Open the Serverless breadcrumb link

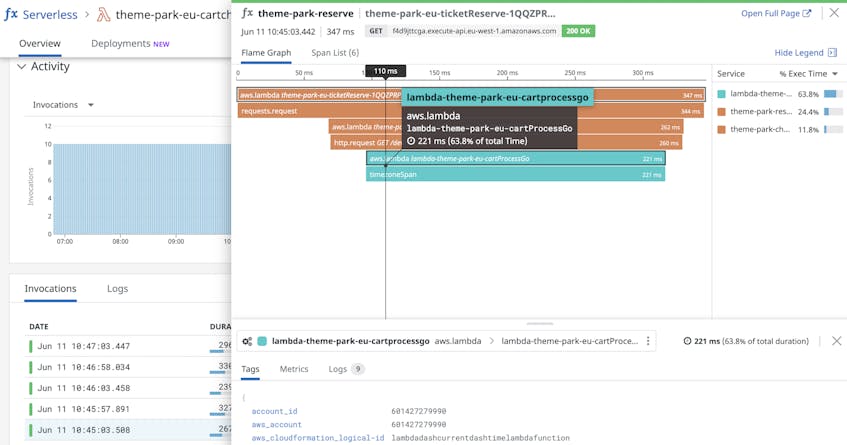(x=50, y=15)
